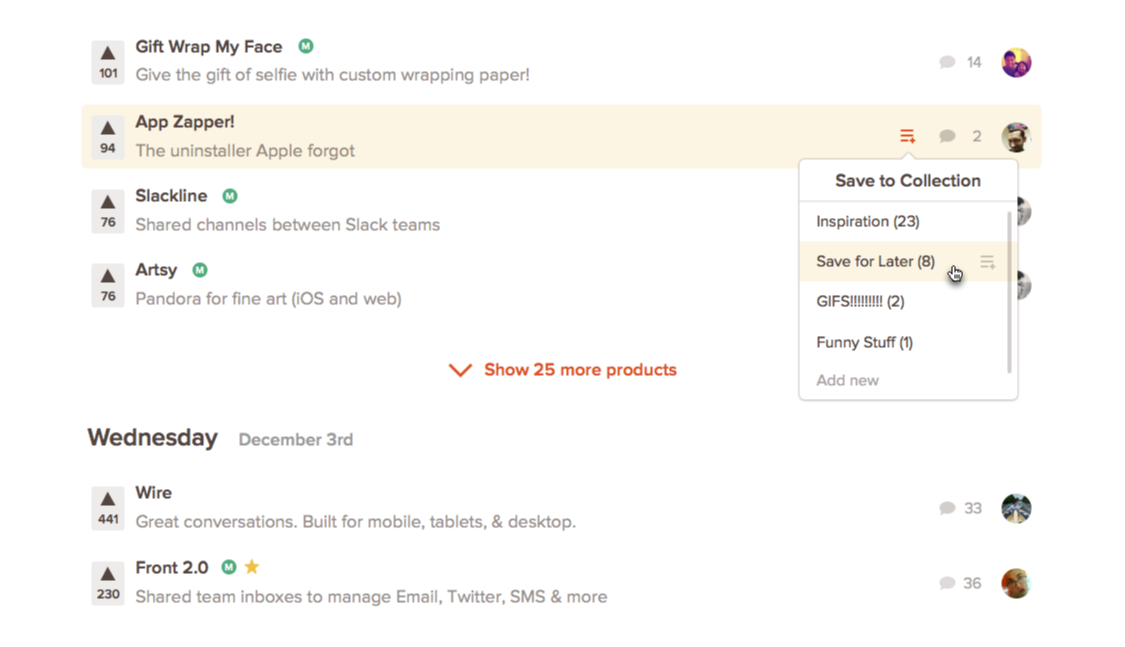Open Artsy product title
Screen dimensions: 1125x647
tap(156, 270)
